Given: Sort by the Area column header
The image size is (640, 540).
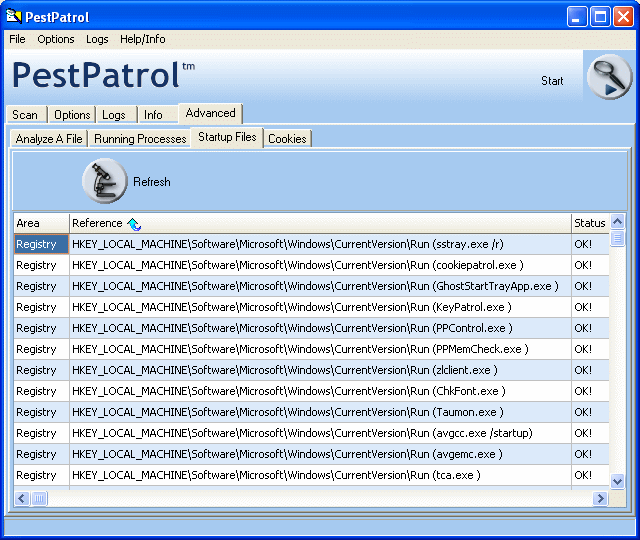Looking at the screenshot, I should pos(41,223).
